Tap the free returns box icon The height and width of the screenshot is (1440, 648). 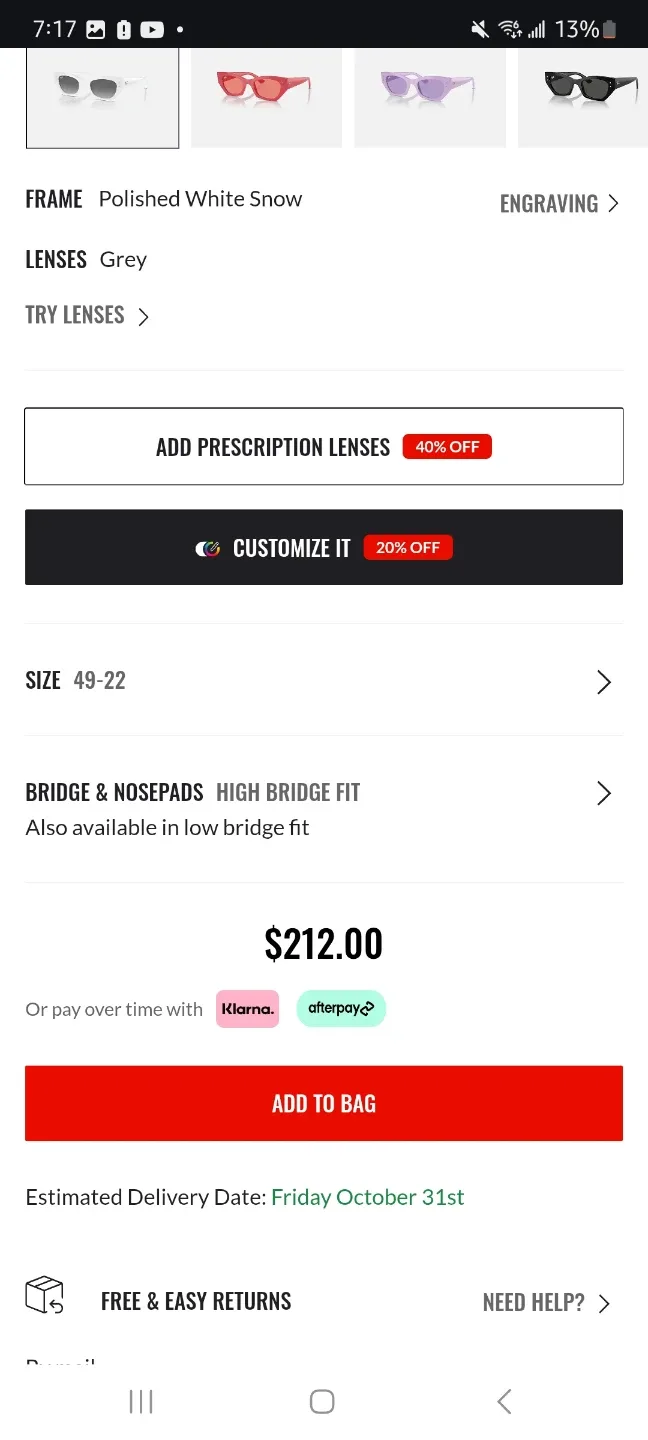tap(44, 1295)
